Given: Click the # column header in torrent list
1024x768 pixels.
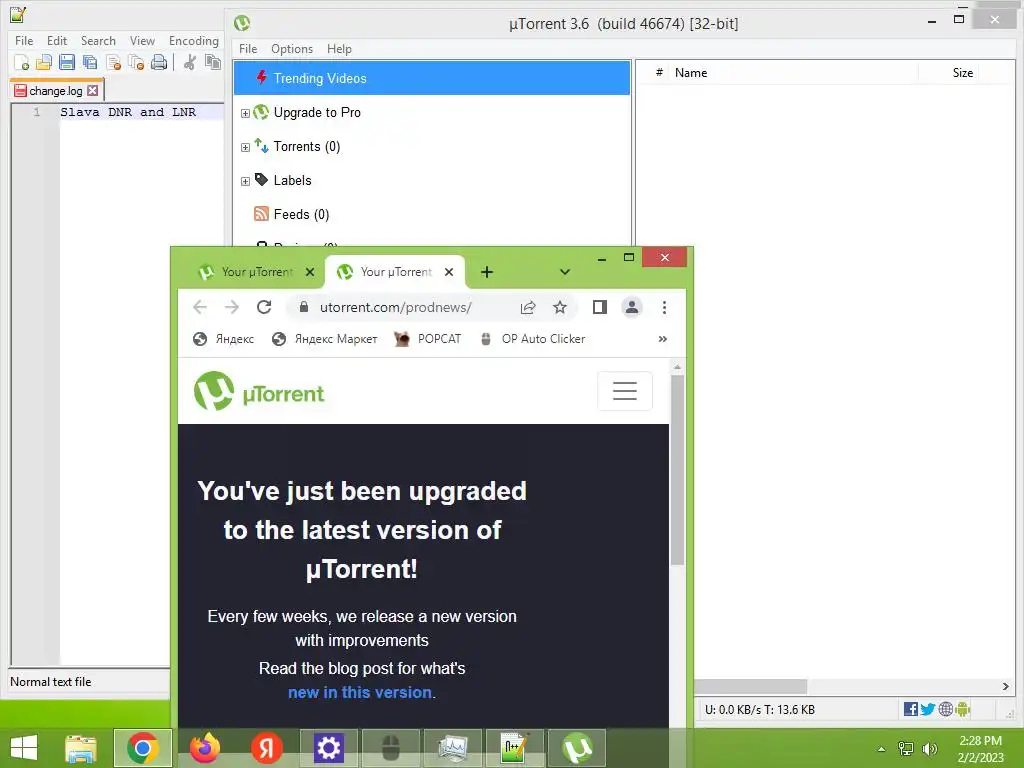Looking at the screenshot, I should click(659, 72).
